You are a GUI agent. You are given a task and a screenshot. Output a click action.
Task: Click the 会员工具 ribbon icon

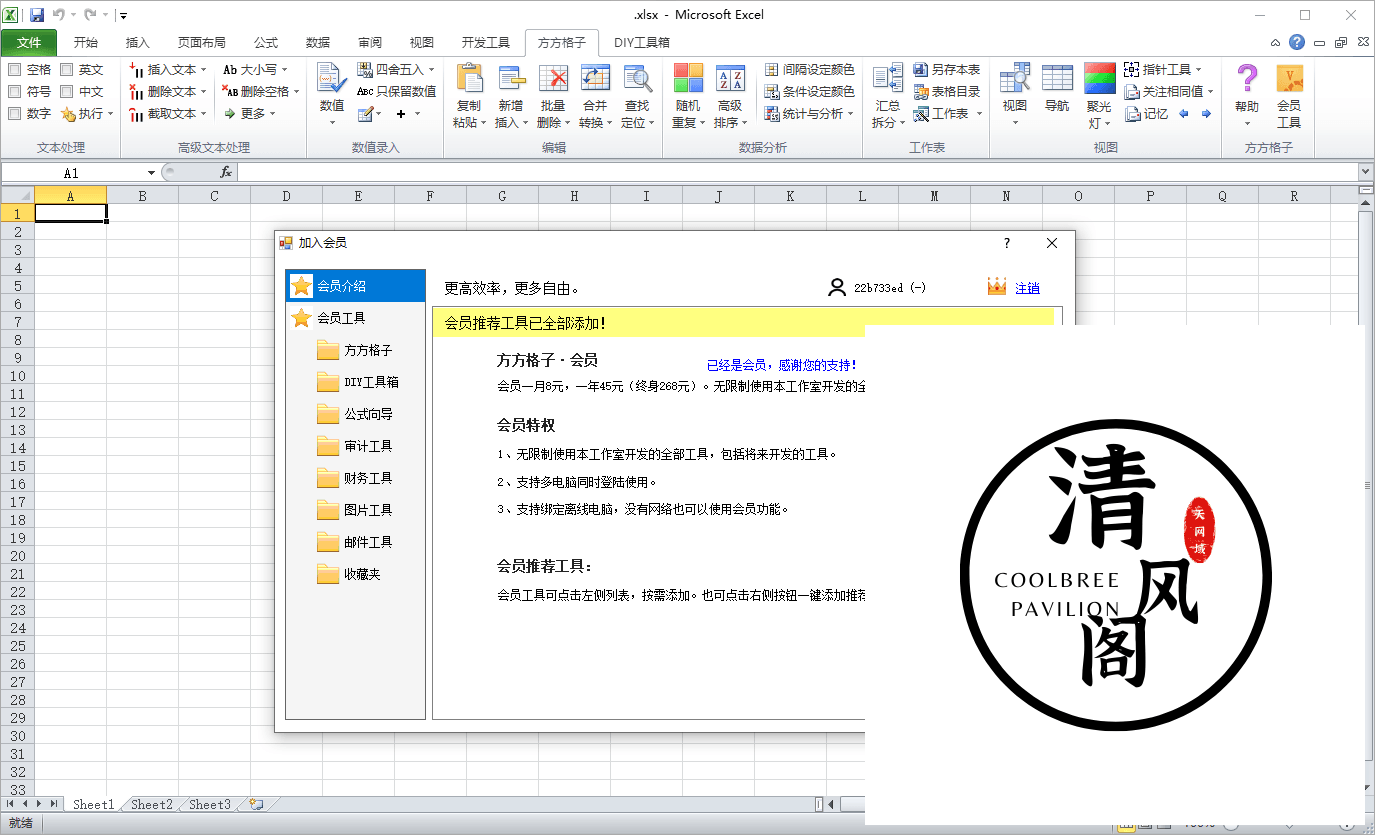(1289, 79)
